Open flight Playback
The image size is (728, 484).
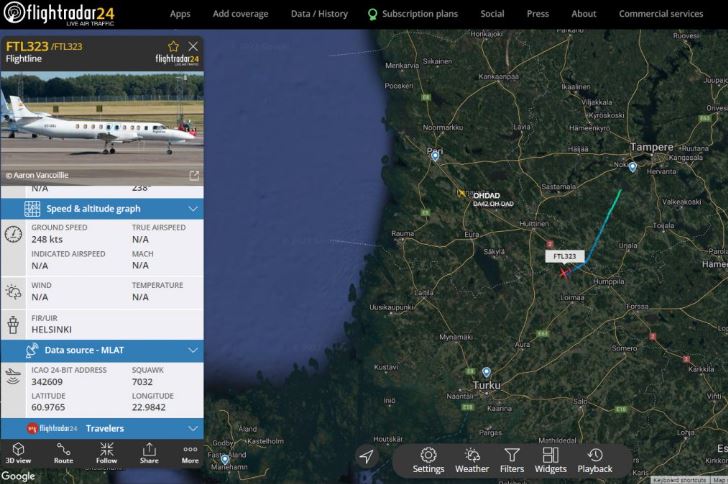coord(595,460)
